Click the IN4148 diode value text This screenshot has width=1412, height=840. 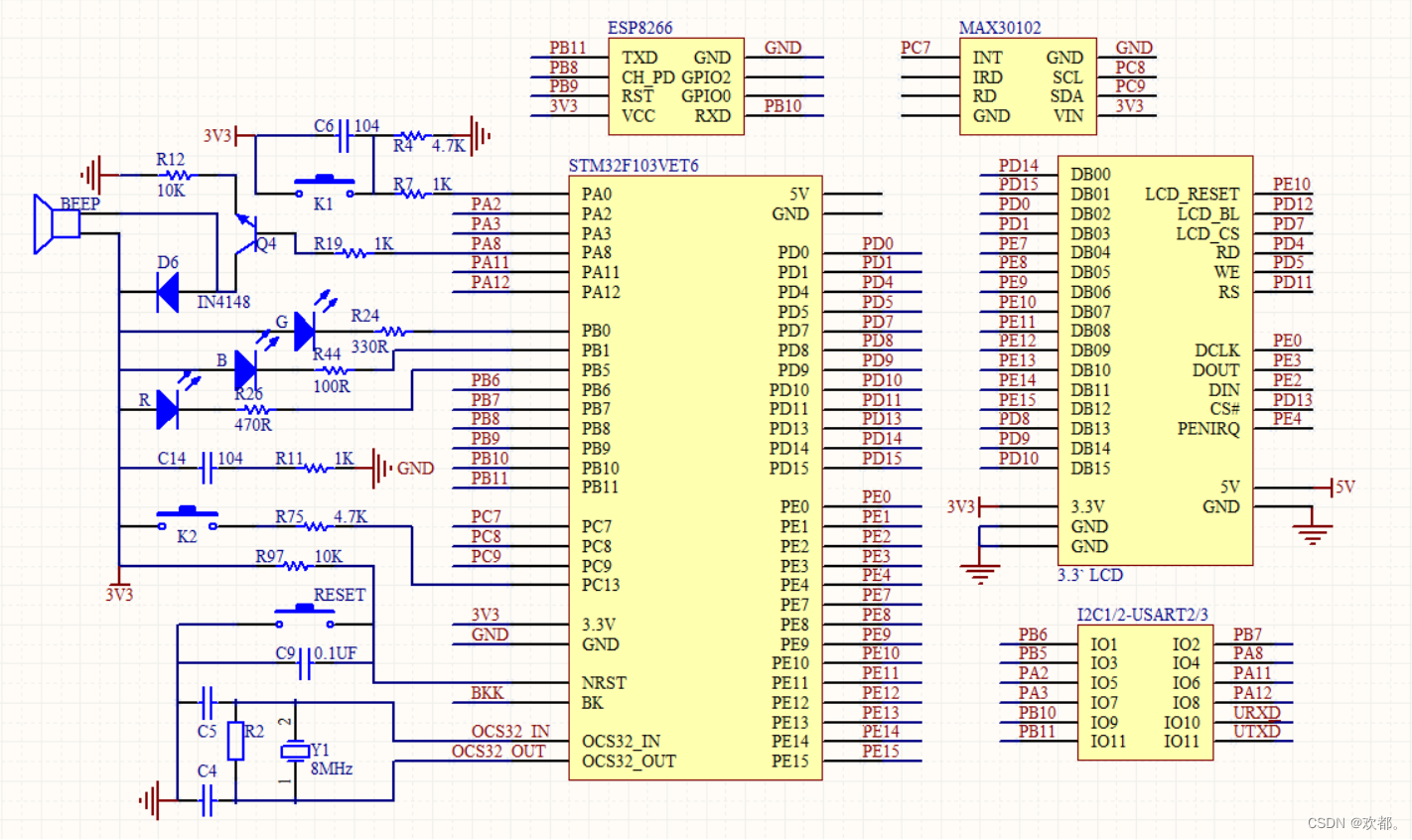[223, 302]
